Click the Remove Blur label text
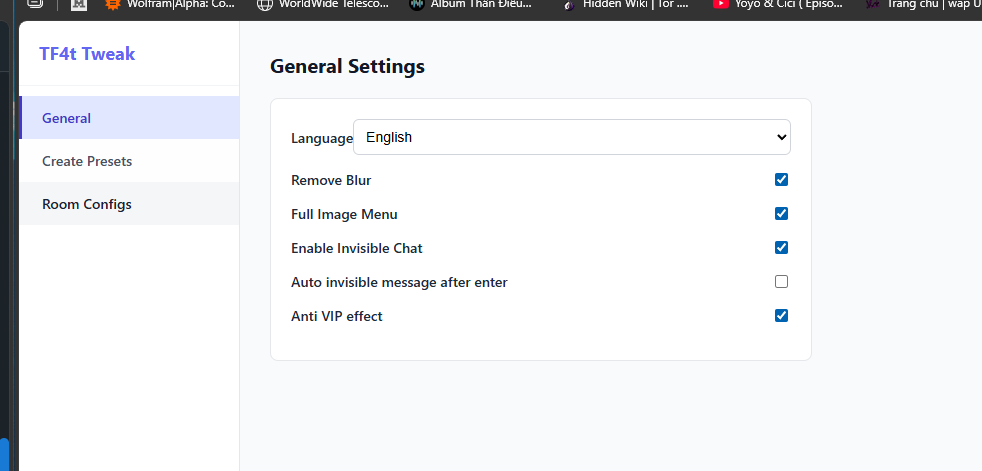Image resolution: width=982 pixels, height=471 pixels. pos(331,180)
